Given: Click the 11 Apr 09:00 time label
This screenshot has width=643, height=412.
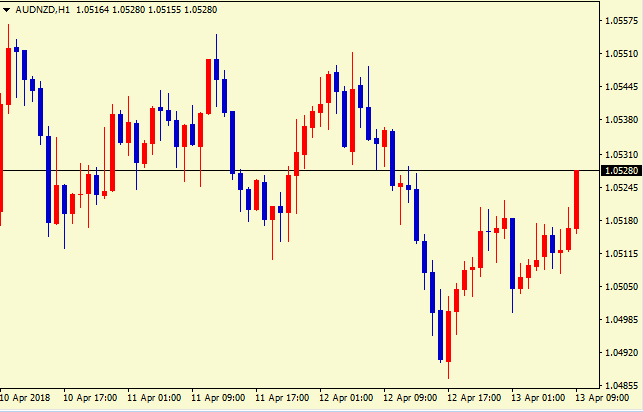Looking at the screenshot, I should coord(220,398).
